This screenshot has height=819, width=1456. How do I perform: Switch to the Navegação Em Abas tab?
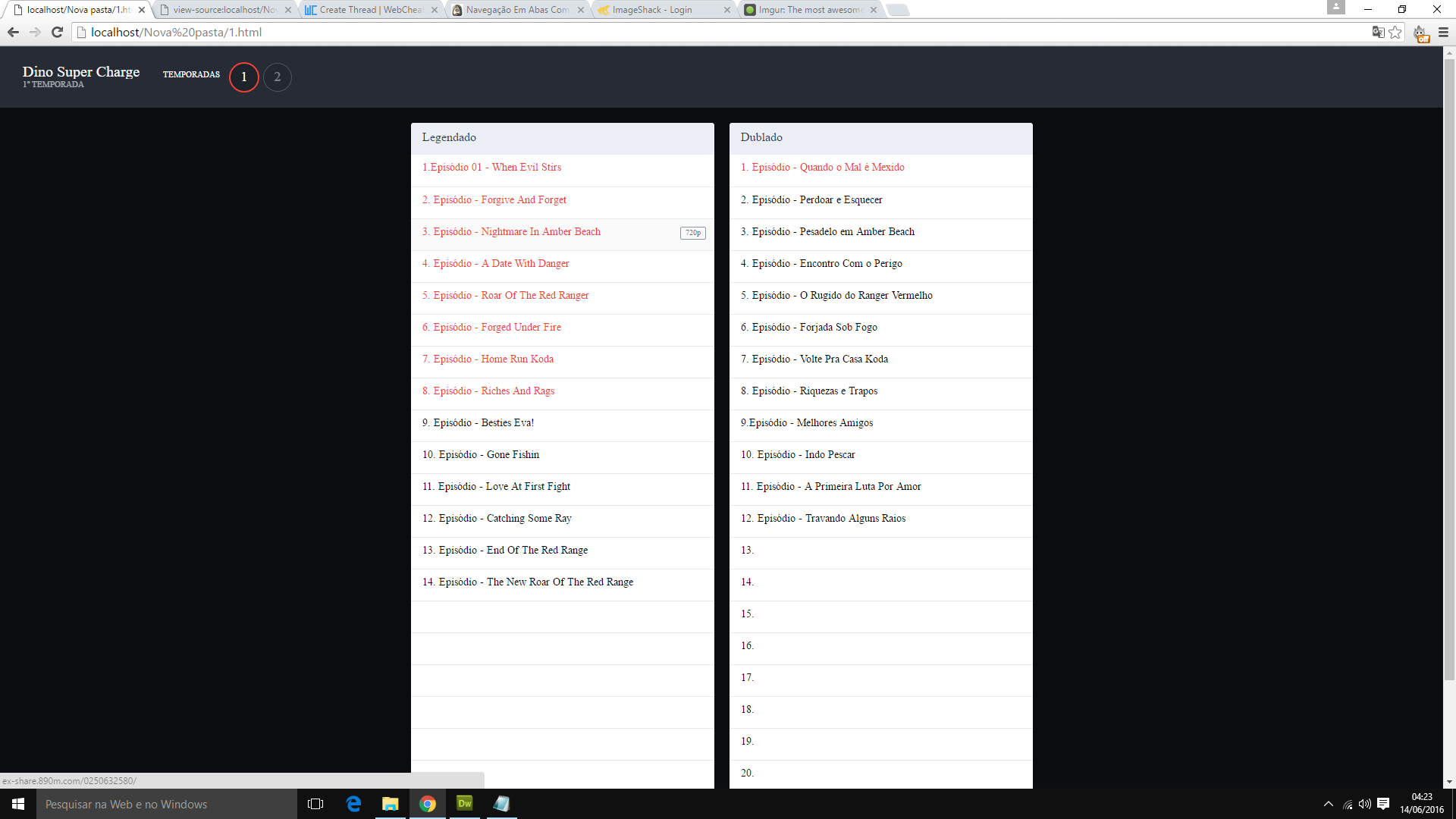(x=516, y=10)
